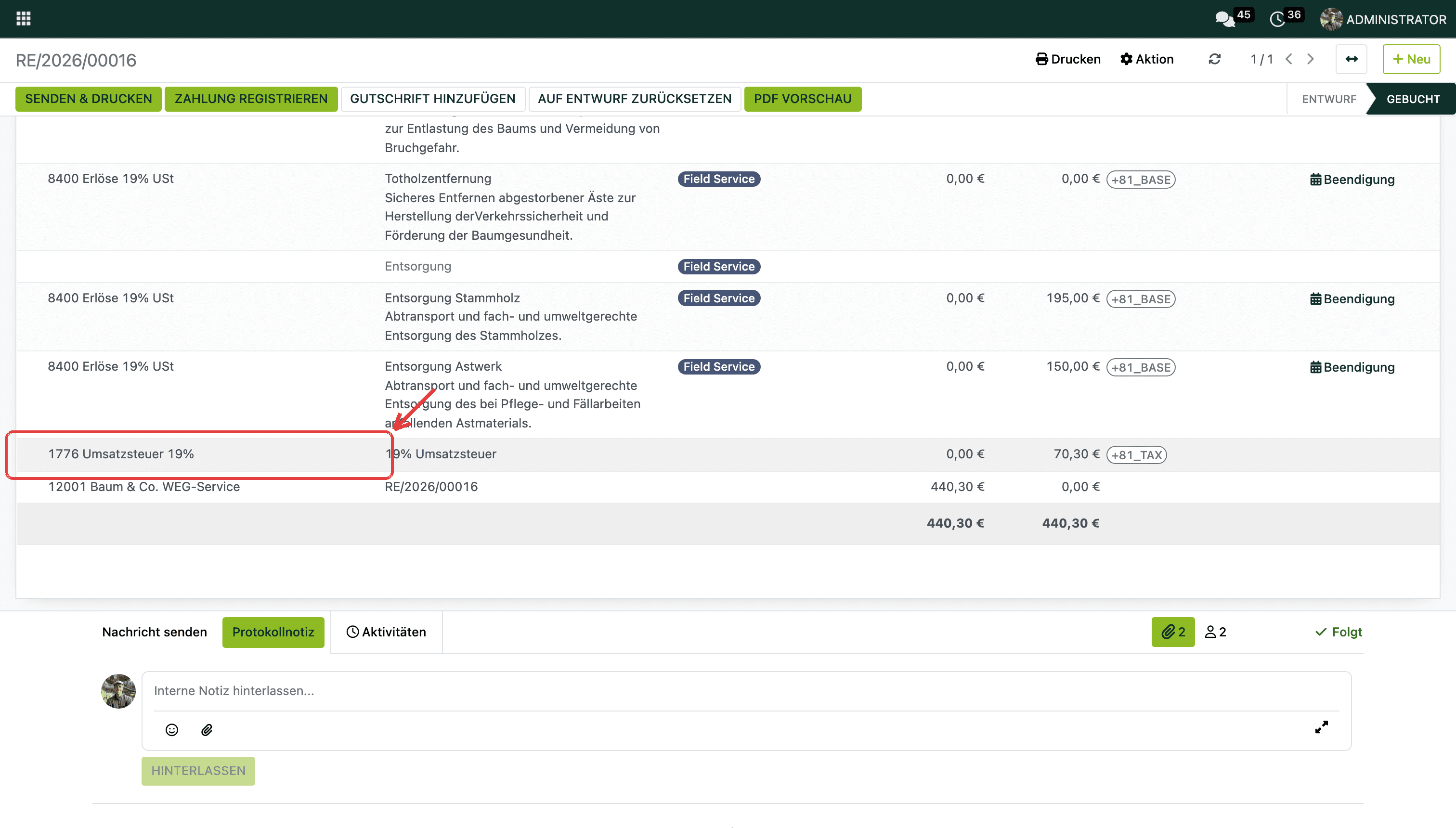Attach file via composer paperclip icon
Image resolution: width=1456 pixels, height=828 pixels.
[x=207, y=730]
